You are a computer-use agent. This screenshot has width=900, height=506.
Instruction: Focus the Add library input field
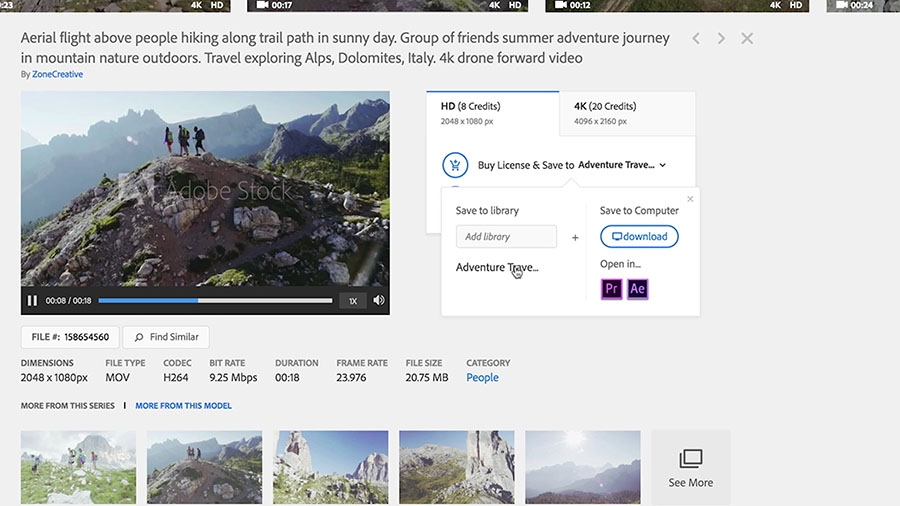(506, 236)
